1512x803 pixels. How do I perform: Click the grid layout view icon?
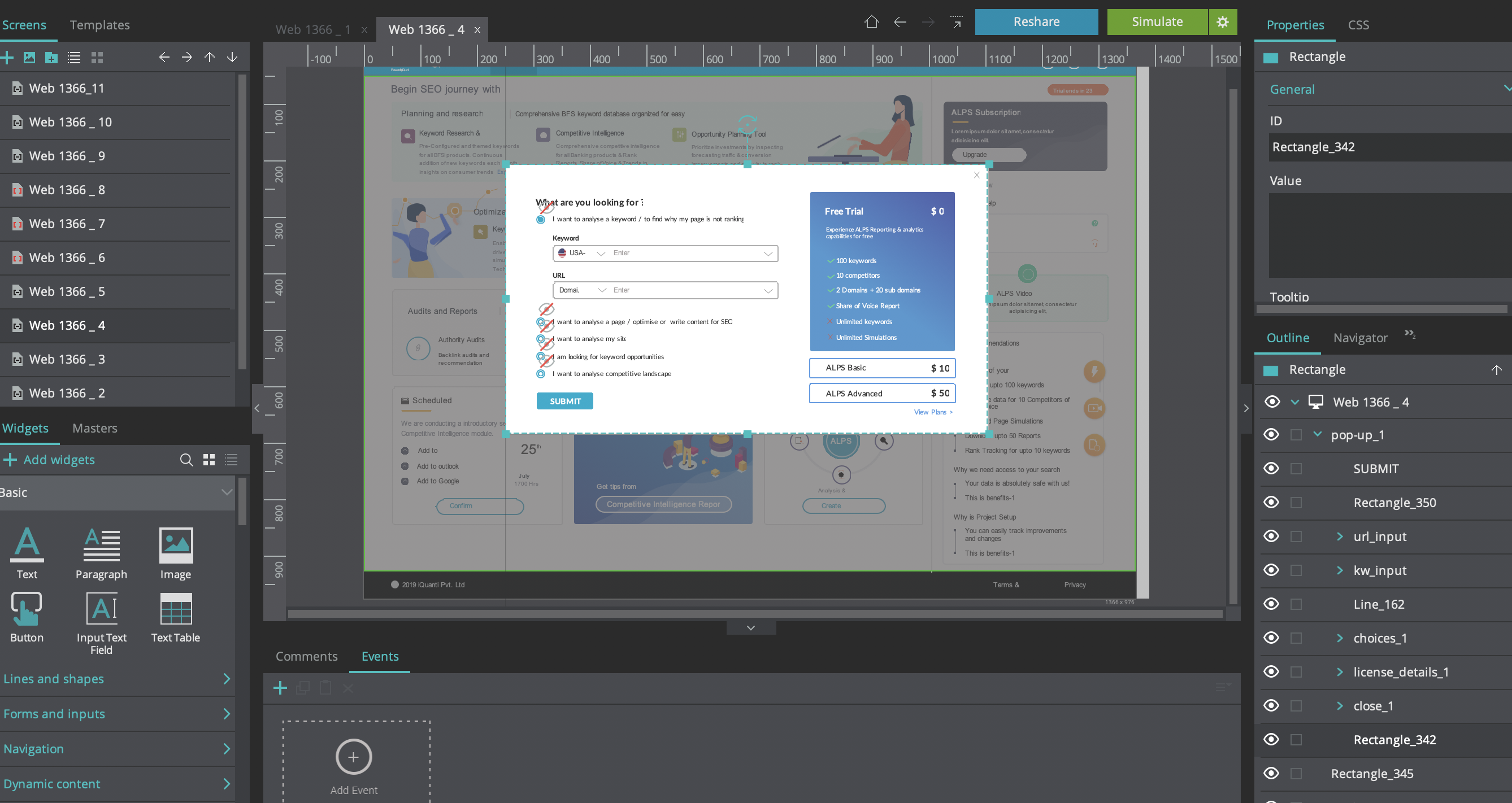pyautogui.click(x=96, y=57)
